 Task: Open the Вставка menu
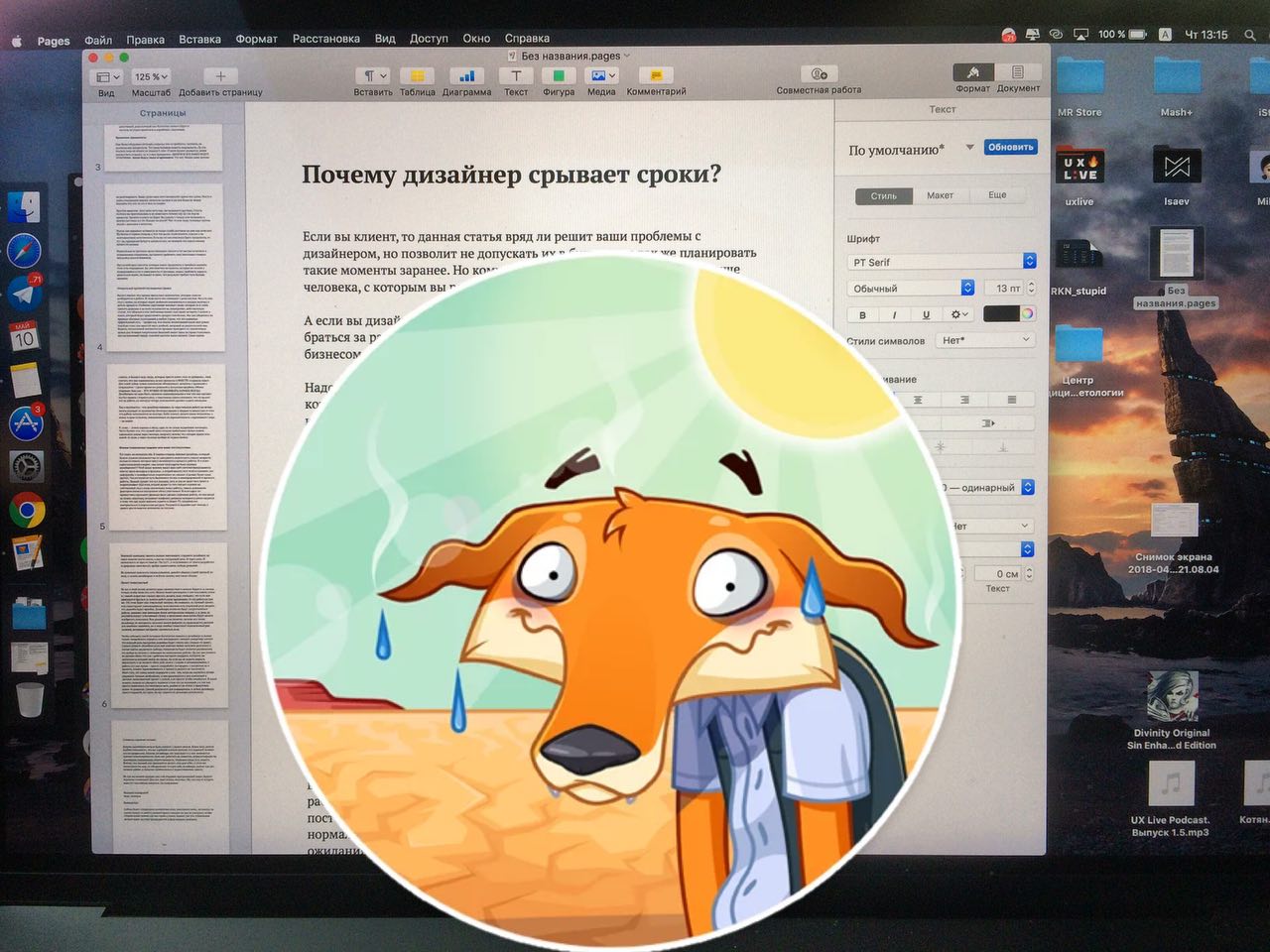pos(199,40)
